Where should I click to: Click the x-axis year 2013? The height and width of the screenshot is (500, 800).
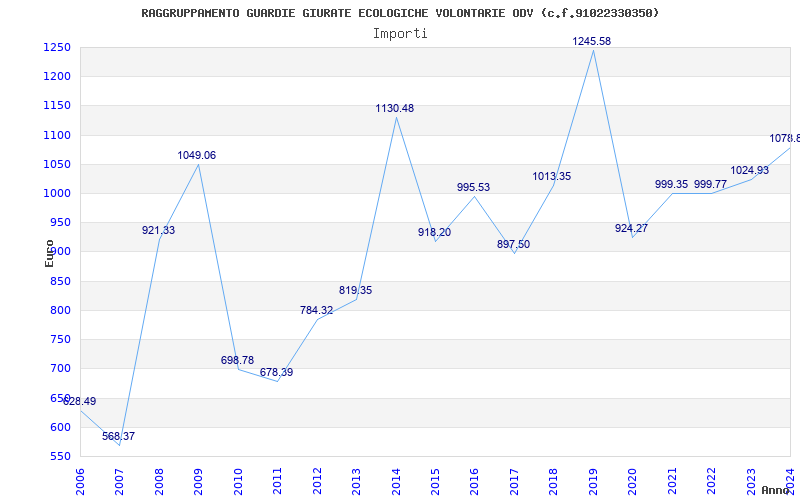[x=356, y=482]
